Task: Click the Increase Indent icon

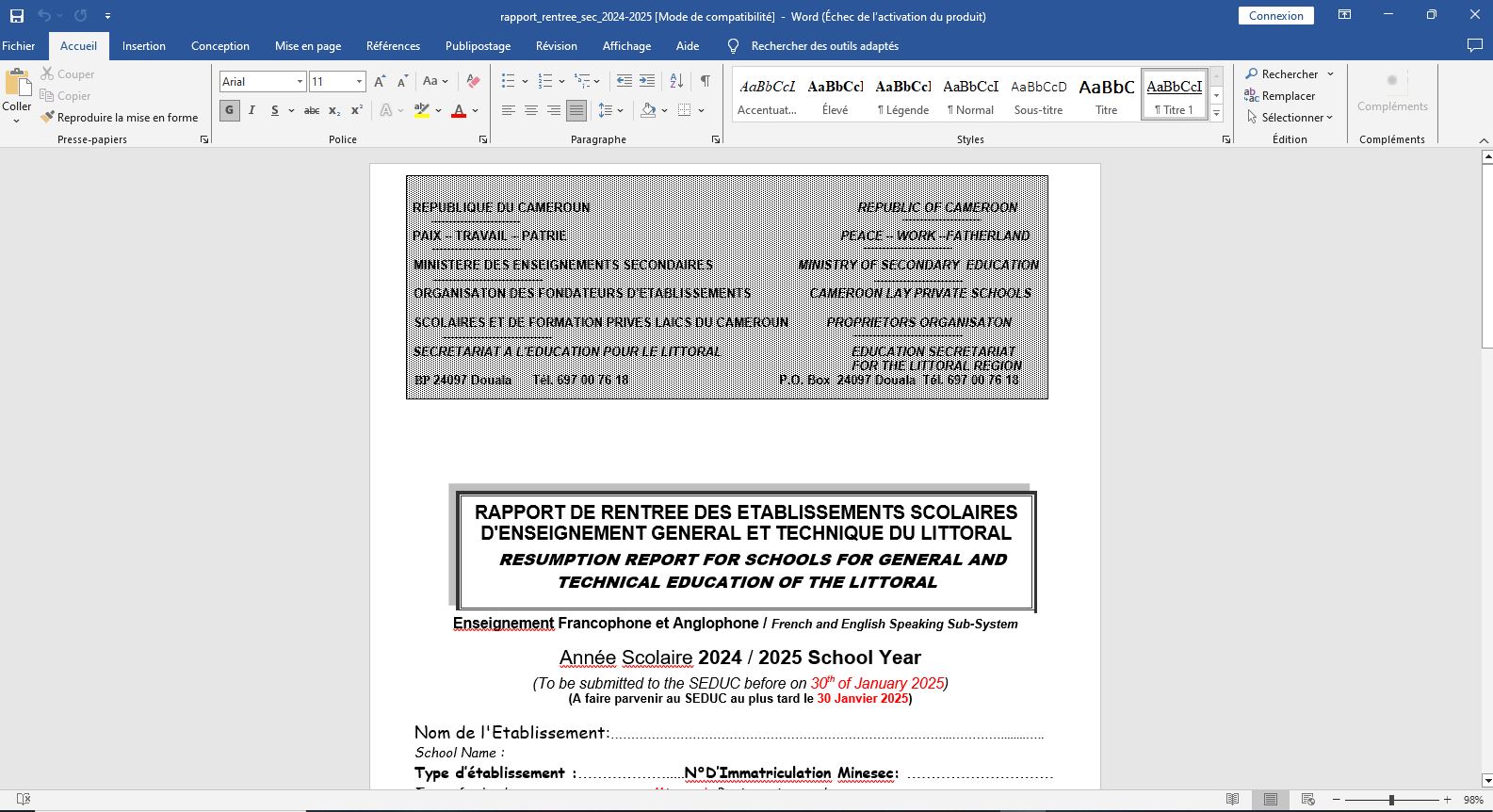Action: pyautogui.click(x=647, y=81)
